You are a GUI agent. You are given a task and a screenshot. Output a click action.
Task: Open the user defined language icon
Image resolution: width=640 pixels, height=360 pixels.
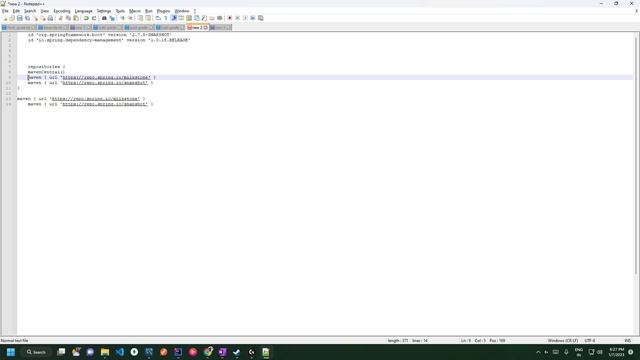pos(181,18)
